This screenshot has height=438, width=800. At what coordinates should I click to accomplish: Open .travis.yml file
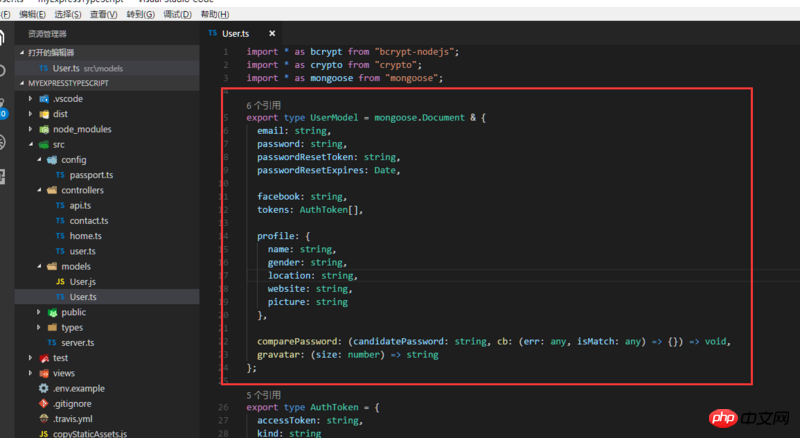pos(73,419)
